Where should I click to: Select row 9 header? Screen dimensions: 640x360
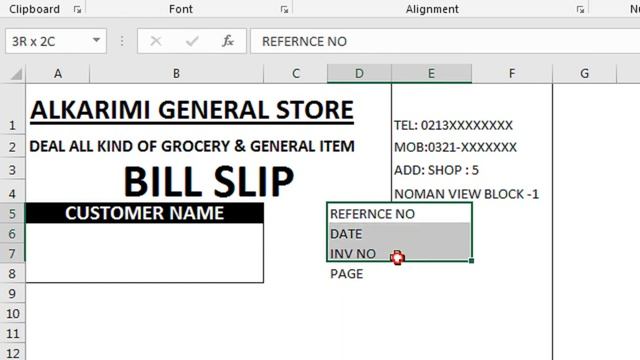[x=12, y=293]
